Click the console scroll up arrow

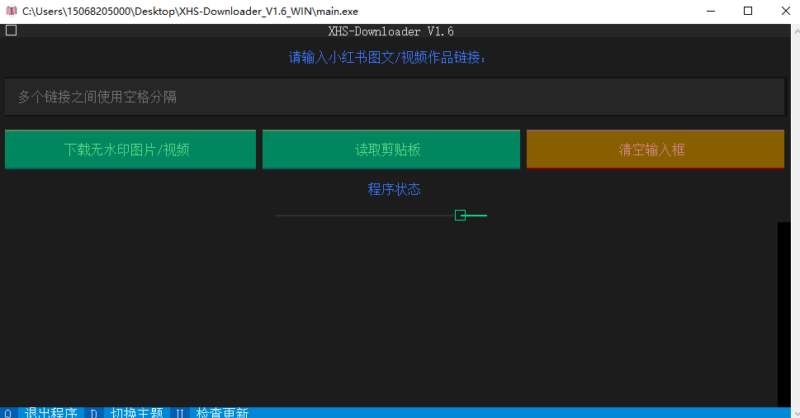(795, 30)
